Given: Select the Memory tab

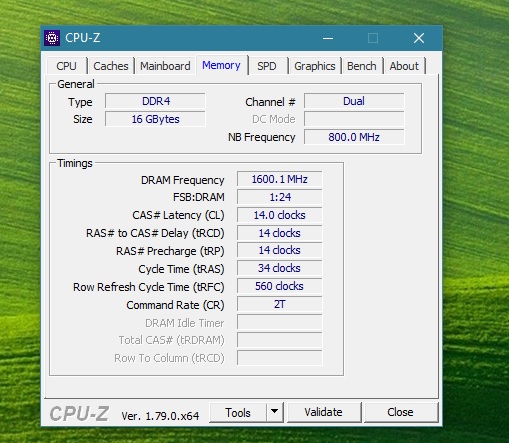Looking at the screenshot, I should pos(221,65).
